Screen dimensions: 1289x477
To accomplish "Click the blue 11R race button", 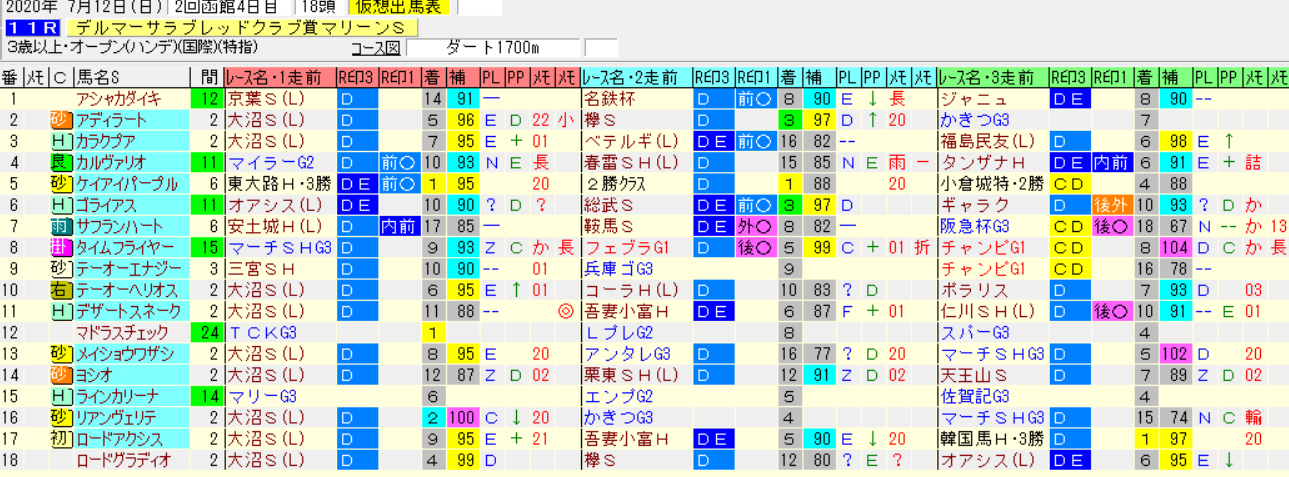I will point(27,28).
